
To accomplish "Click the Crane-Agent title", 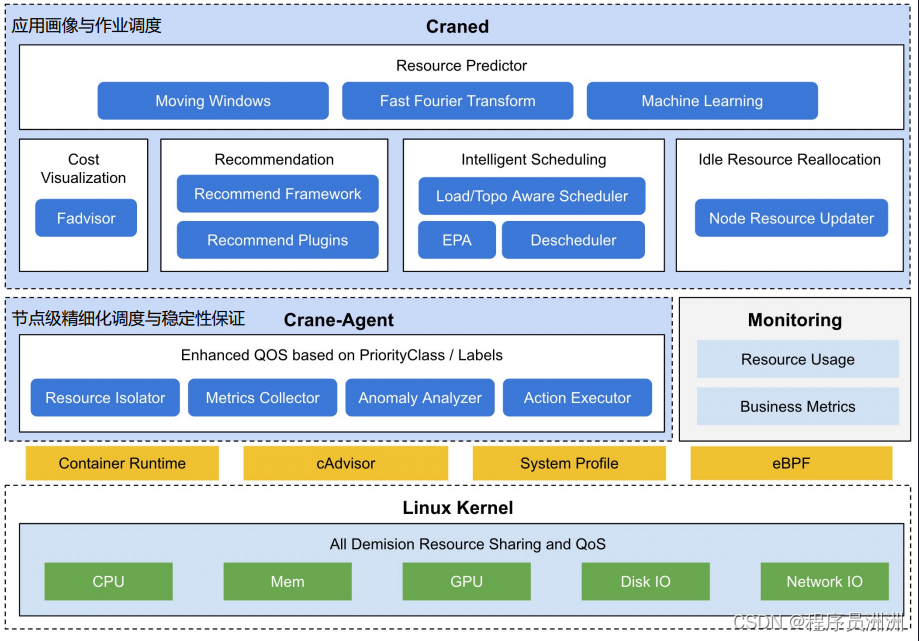I will pos(339,320).
